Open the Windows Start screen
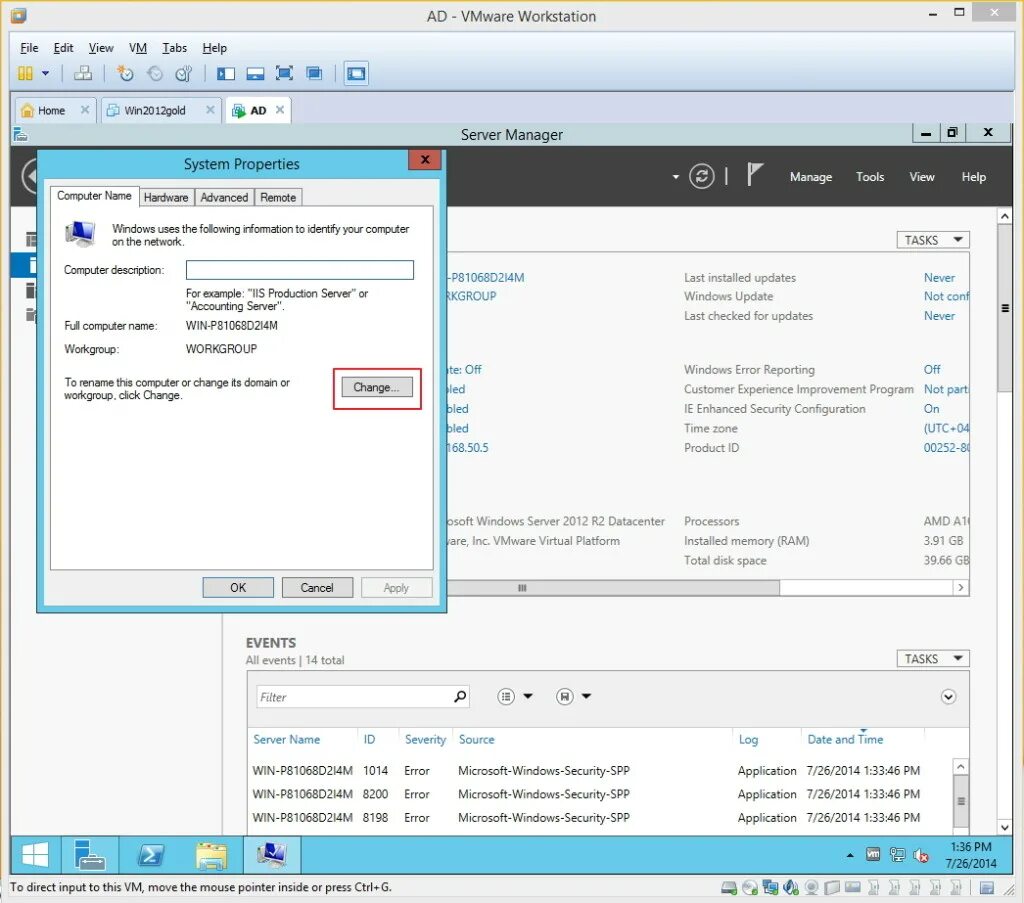Screen dimensions: 1024x903 pyautogui.click(x=33, y=855)
